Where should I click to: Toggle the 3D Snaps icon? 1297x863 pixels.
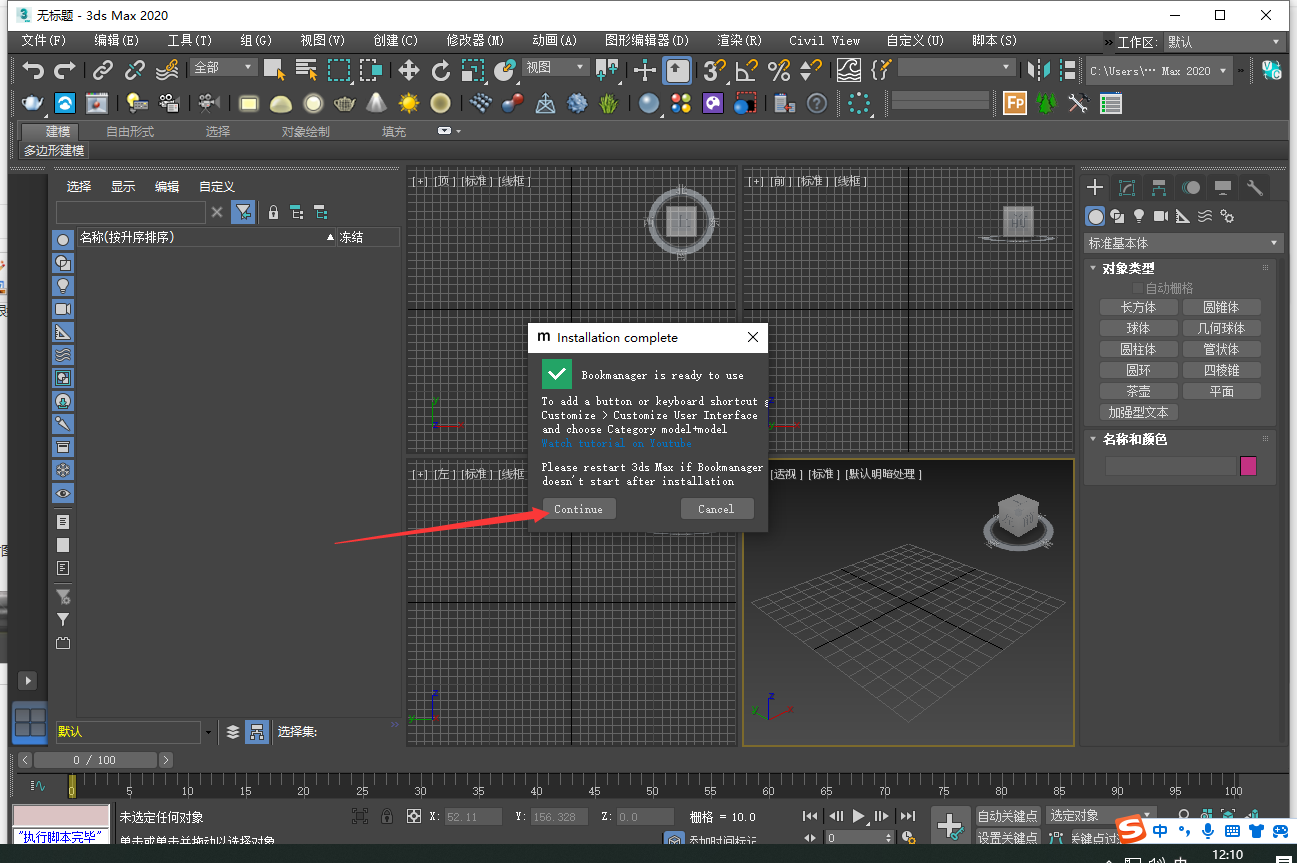[714, 70]
